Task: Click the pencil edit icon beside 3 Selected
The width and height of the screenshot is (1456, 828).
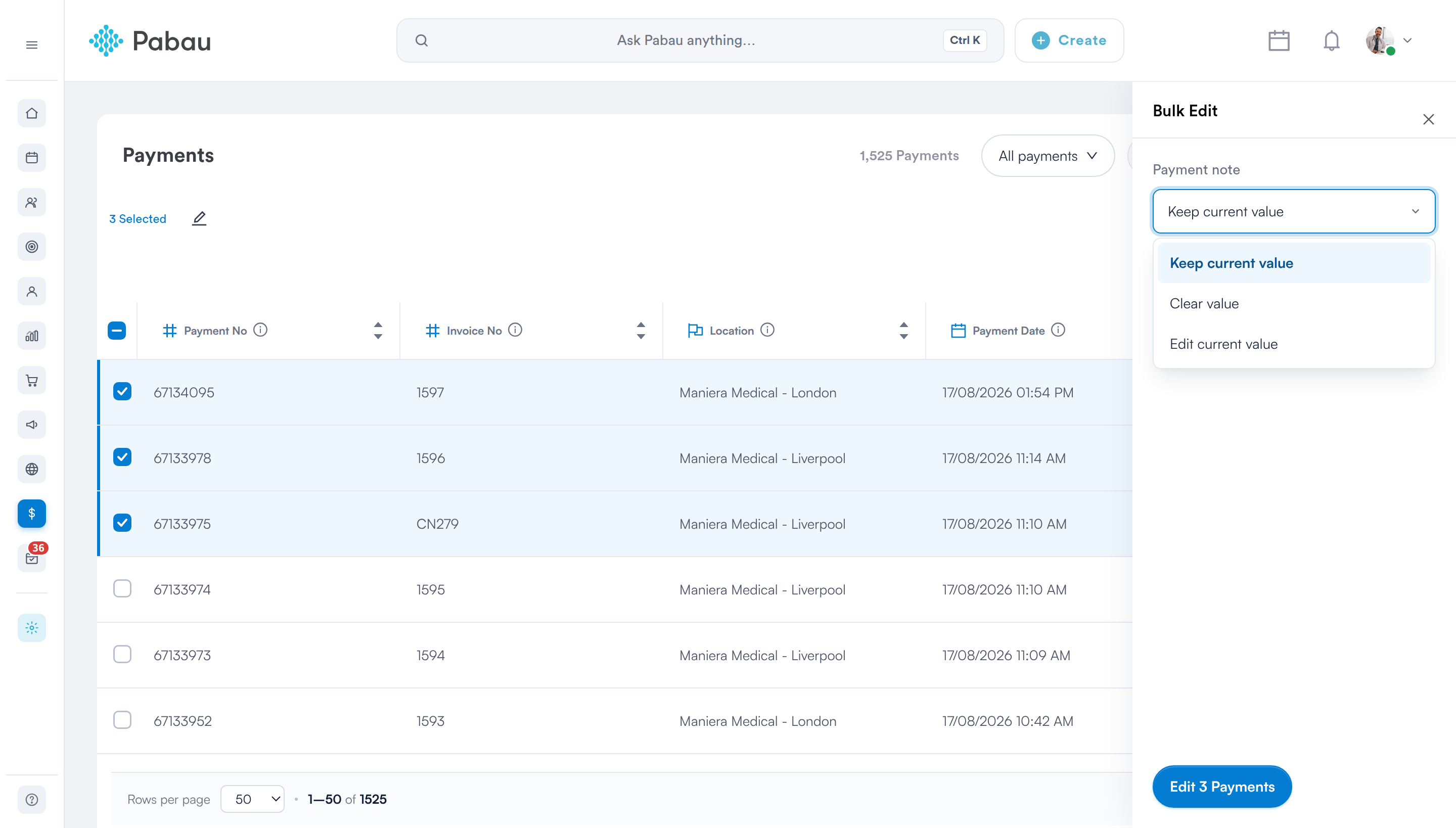Action: pyautogui.click(x=199, y=218)
